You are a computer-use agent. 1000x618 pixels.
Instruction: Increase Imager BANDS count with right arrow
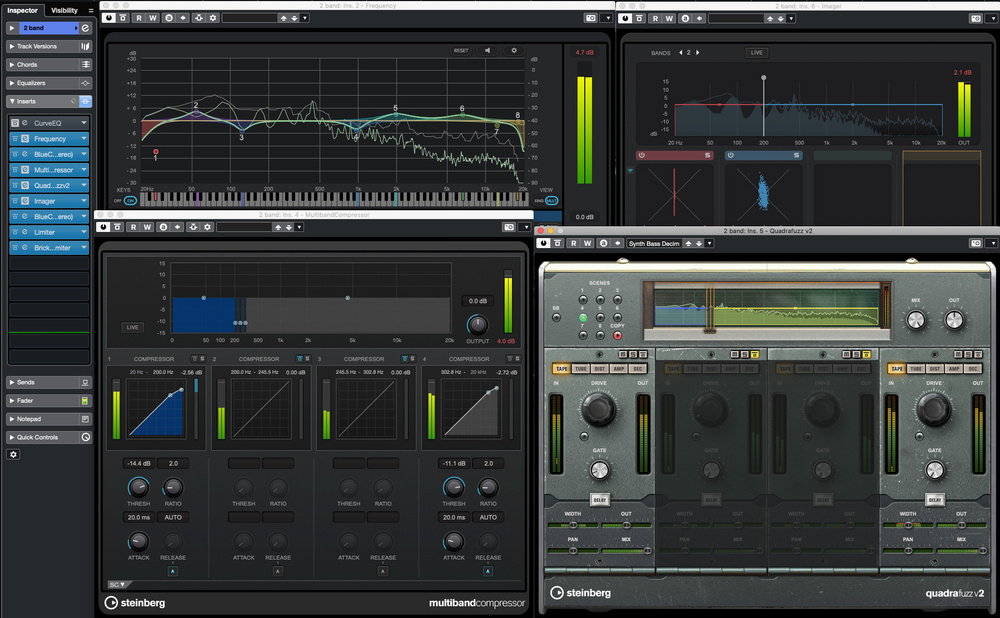[x=697, y=53]
